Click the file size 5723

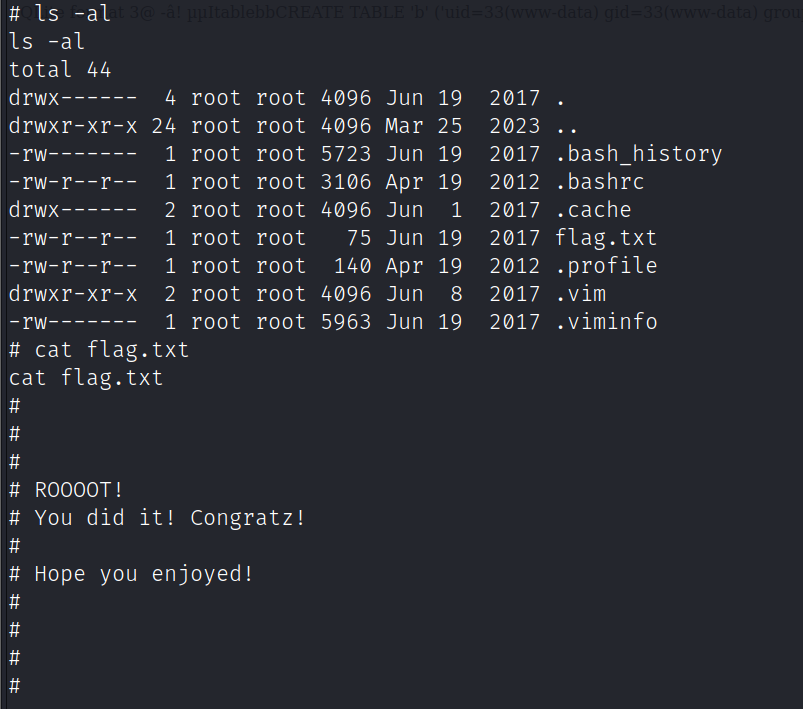coord(346,154)
